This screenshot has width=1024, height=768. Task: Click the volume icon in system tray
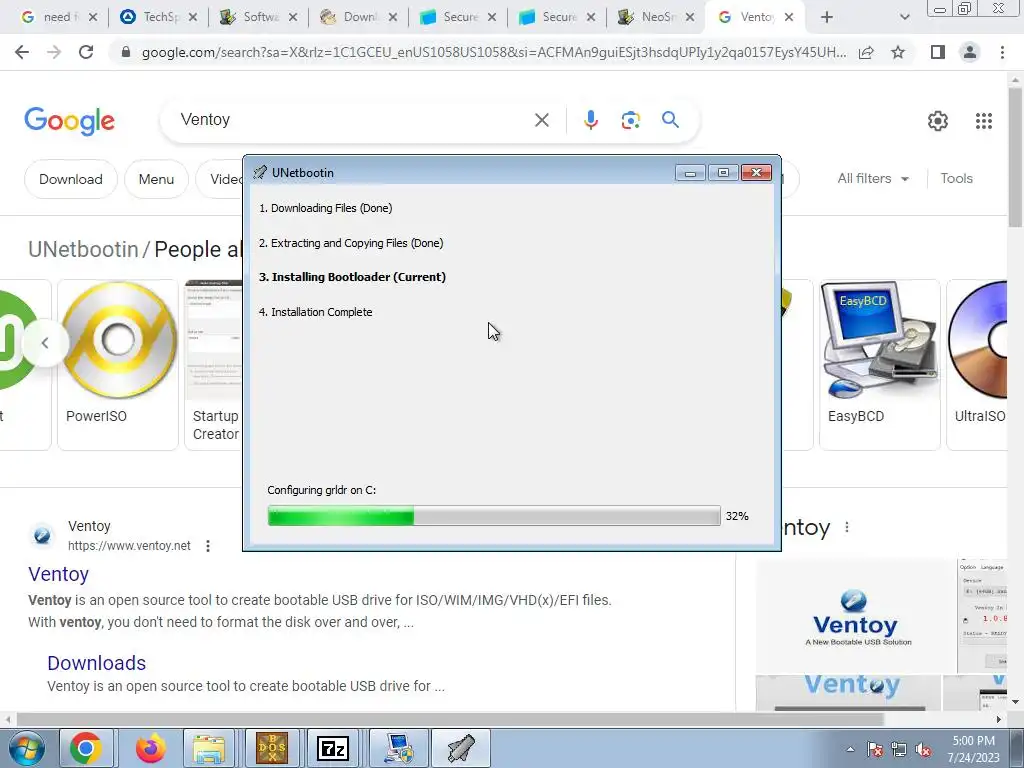point(923,750)
